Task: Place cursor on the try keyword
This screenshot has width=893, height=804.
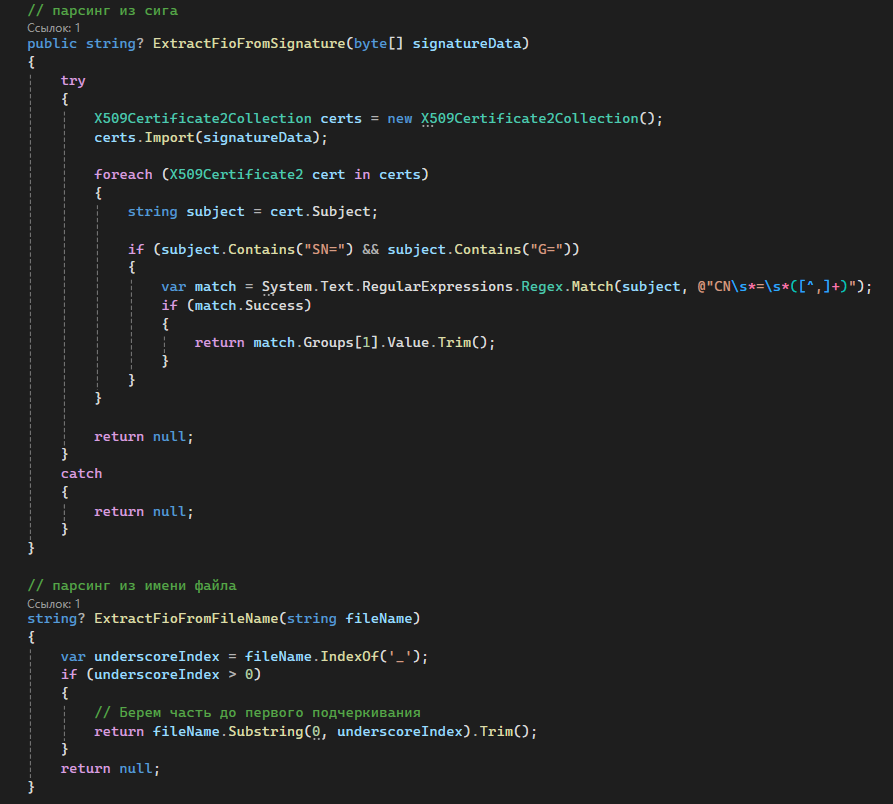Action: click(x=73, y=81)
